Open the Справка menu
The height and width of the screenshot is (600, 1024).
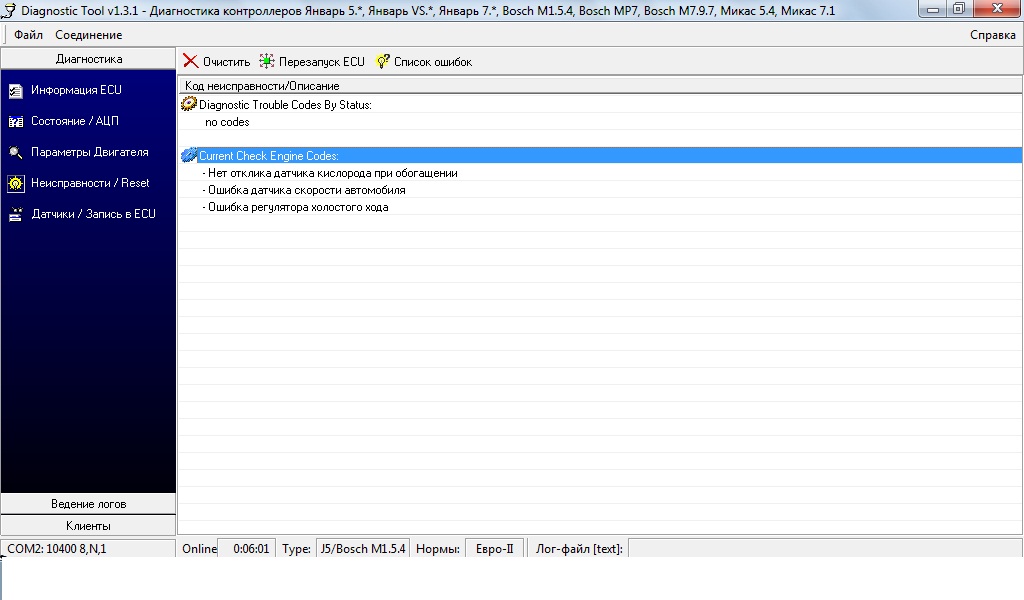click(992, 35)
